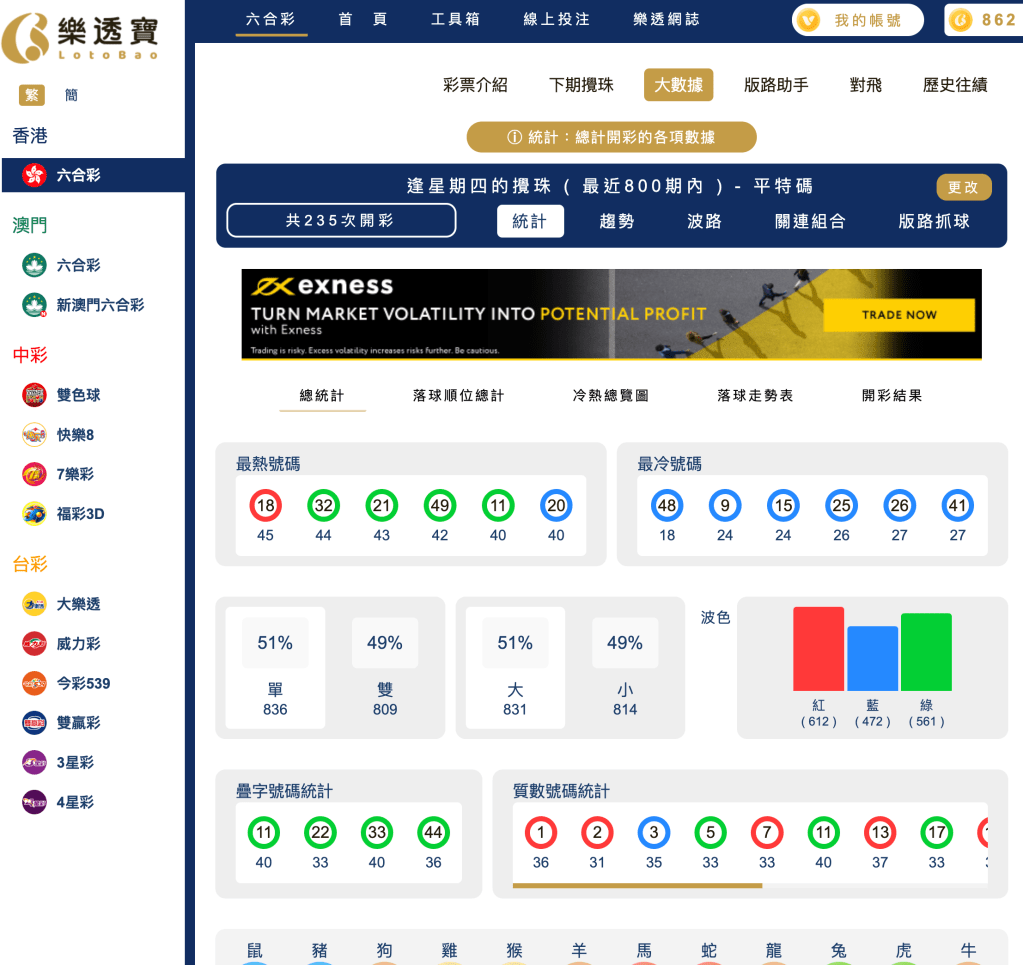Select the 威力彩 icon
The image size is (1023, 965).
coord(34,643)
